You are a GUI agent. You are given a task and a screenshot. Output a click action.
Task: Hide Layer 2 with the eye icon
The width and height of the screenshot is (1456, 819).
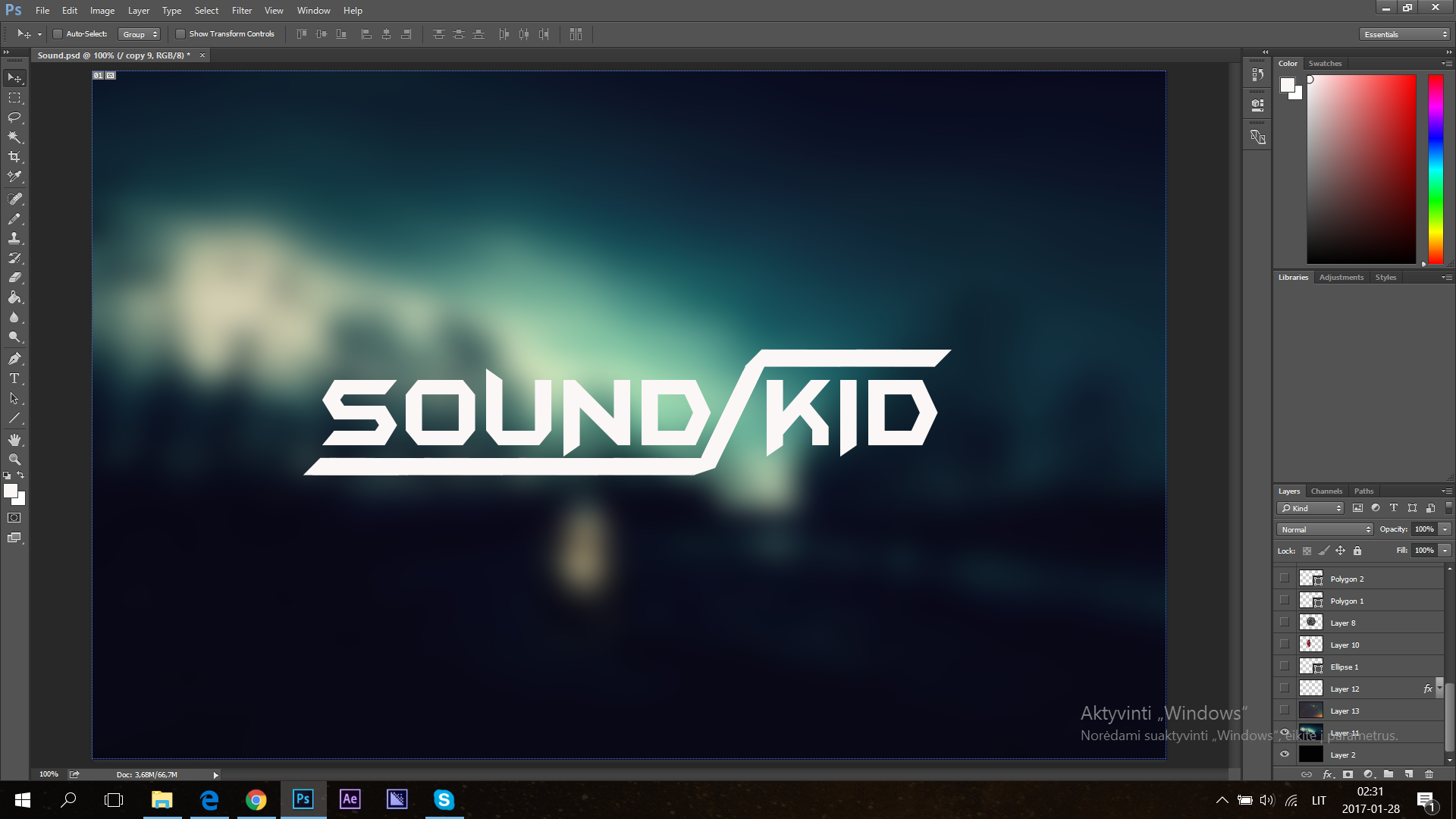(1285, 755)
